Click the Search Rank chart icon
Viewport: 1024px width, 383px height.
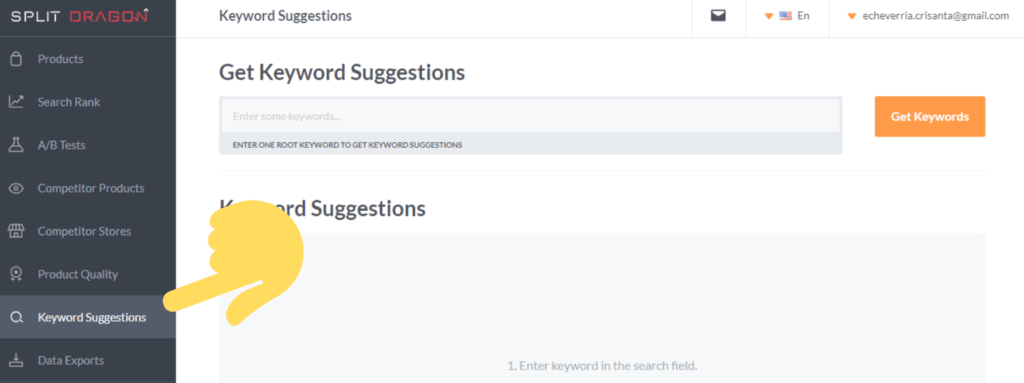point(16,102)
